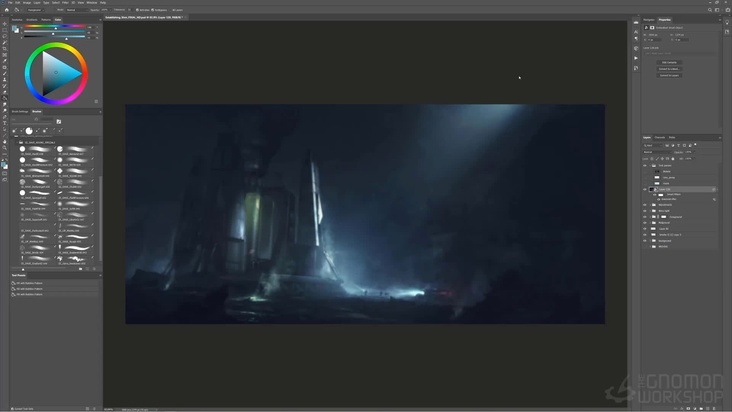Filter layers by type layers (T icon)
The image size is (732, 412).
(678, 146)
